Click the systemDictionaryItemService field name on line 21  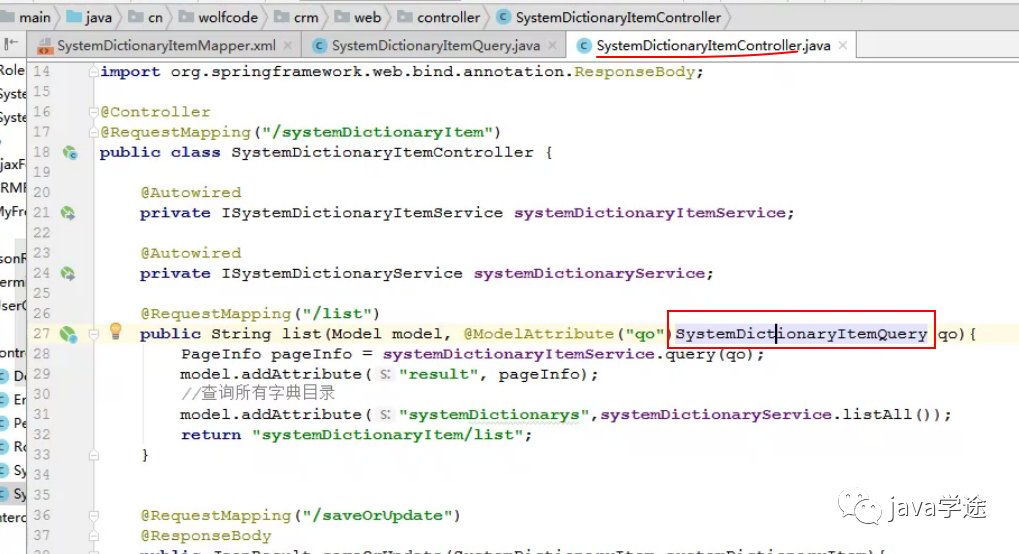coord(649,213)
